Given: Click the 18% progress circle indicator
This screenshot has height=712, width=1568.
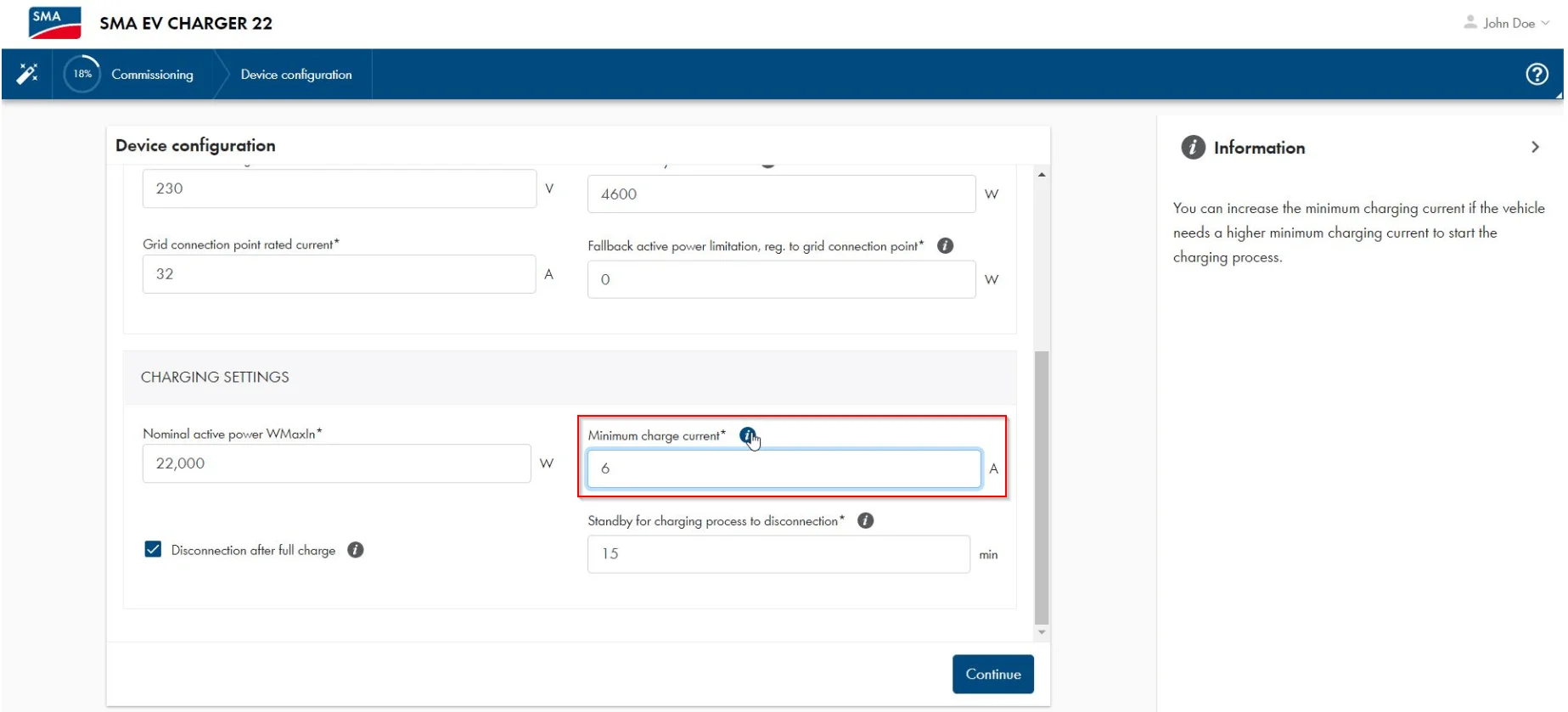Looking at the screenshot, I should pyautogui.click(x=82, y=75).
